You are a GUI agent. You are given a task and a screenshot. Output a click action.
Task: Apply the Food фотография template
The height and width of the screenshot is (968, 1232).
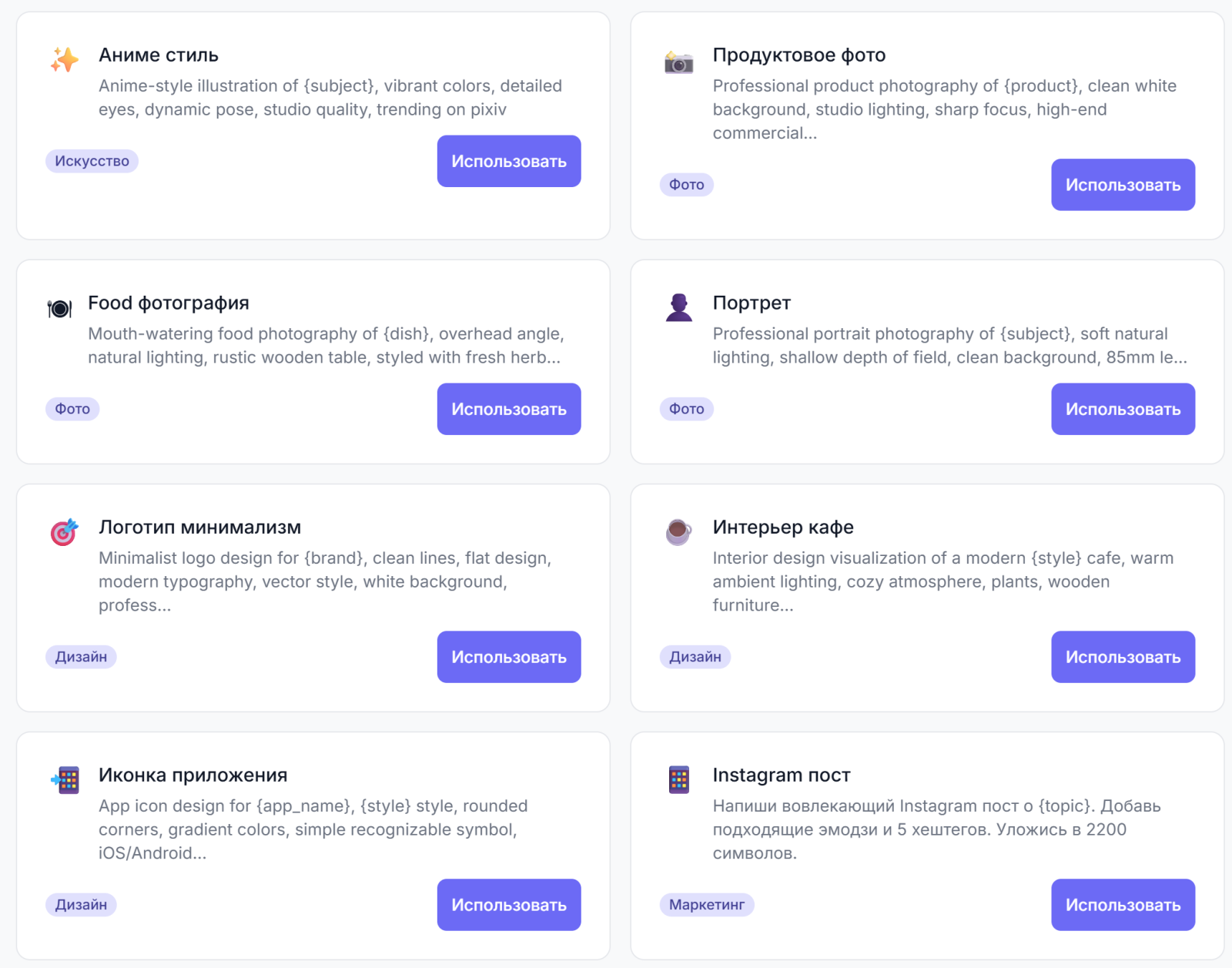point(509,409)
